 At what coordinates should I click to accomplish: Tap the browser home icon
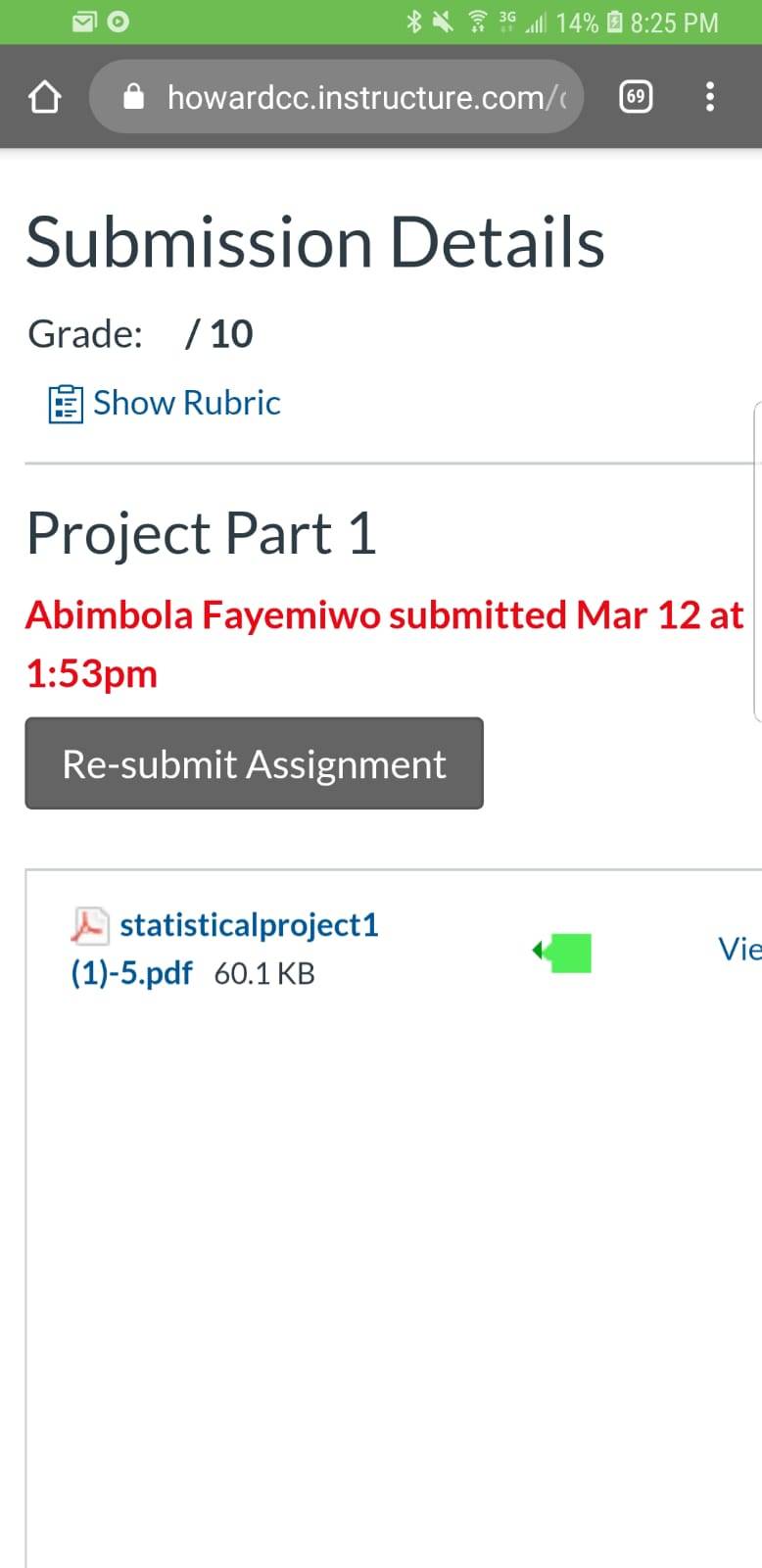point(45,97)
